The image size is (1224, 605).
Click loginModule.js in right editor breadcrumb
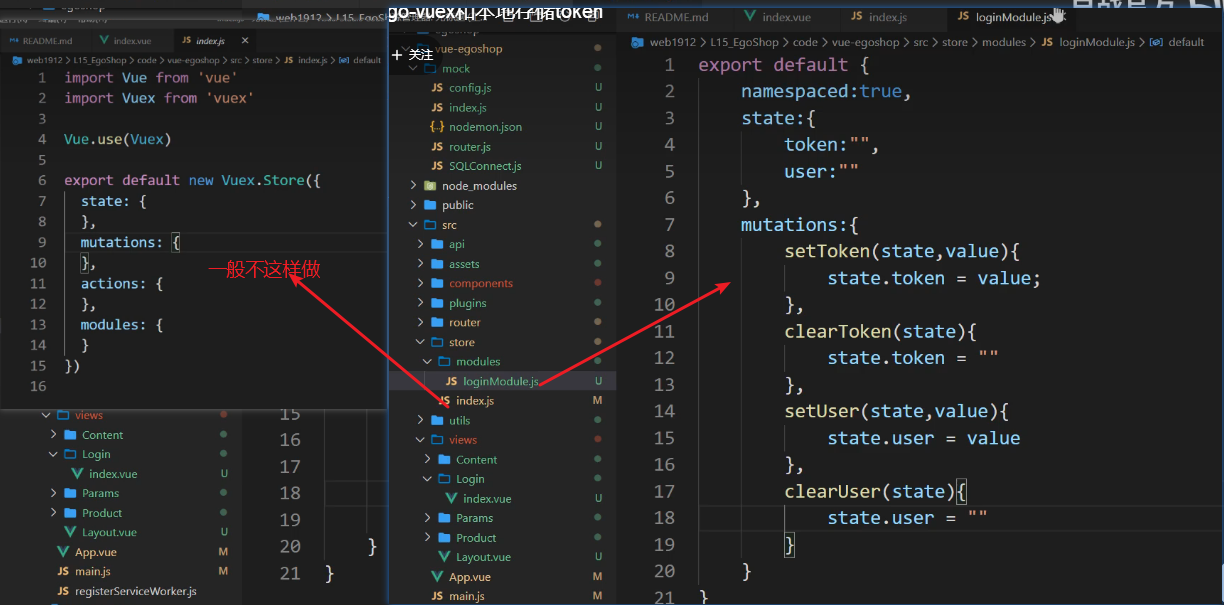[x=1096, y=43]
